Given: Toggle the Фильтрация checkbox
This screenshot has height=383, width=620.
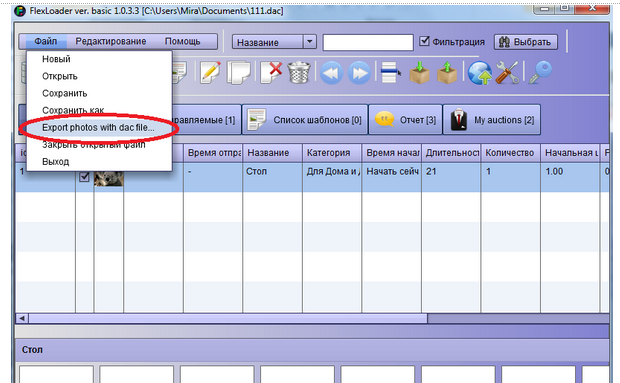Looking at the screenshot, I should (424, 41).
